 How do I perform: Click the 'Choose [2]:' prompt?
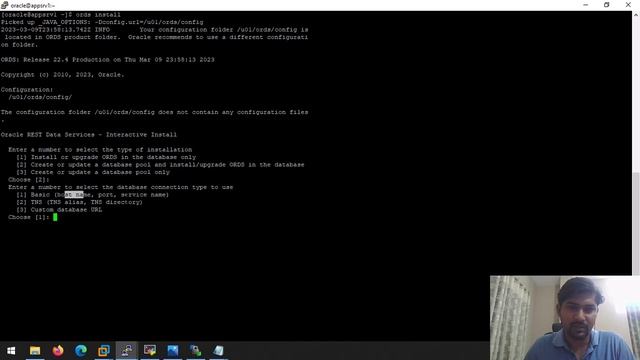29,180
